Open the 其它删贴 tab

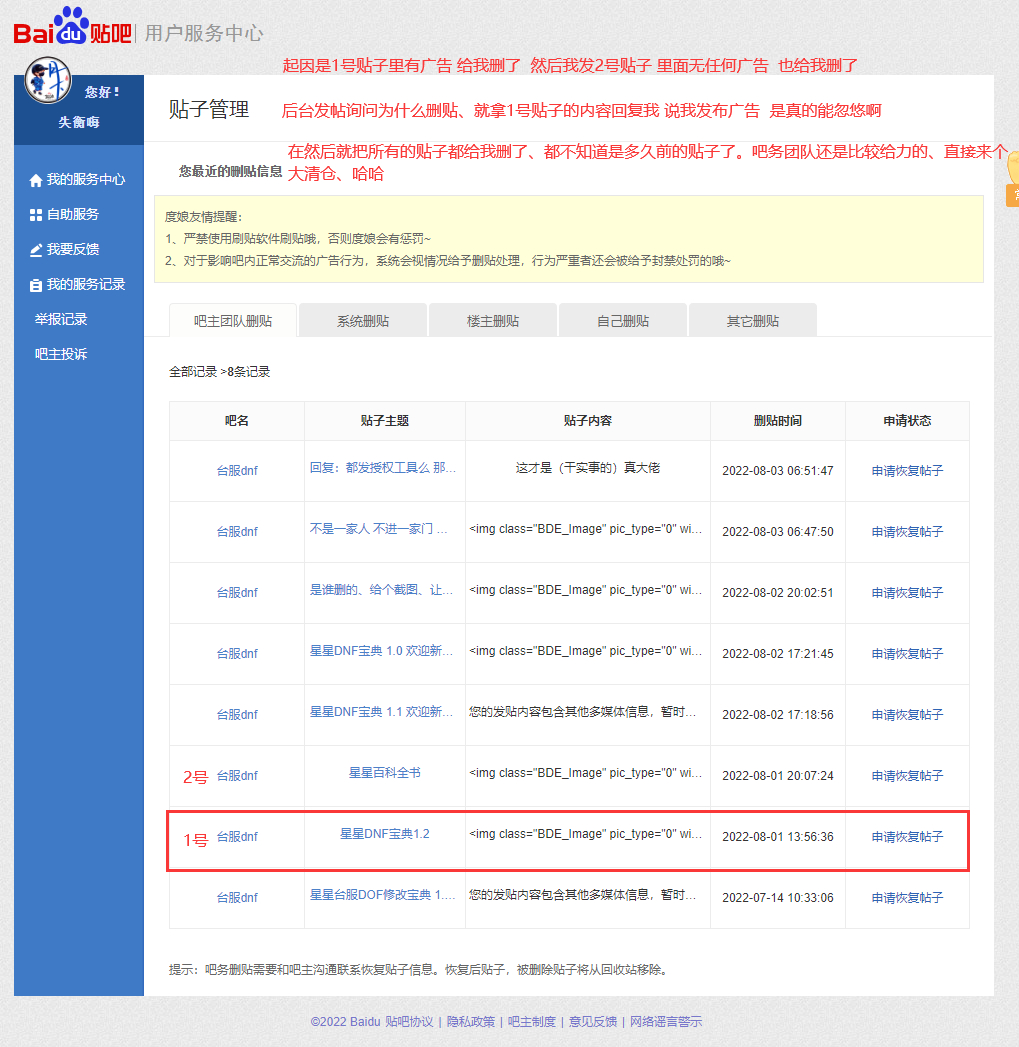752,321
